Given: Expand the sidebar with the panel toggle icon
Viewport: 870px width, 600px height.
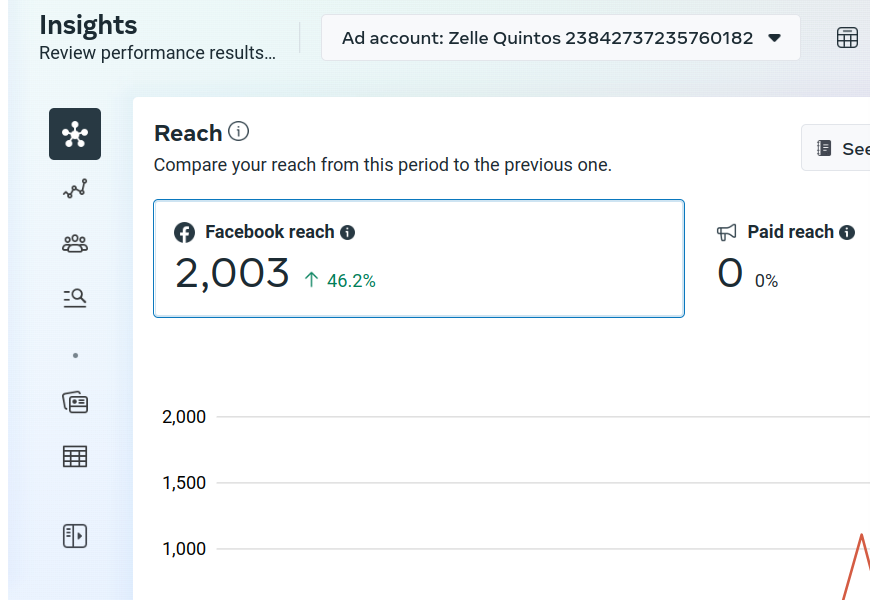Looking at the screenshot, I should (x=75, y=536).
